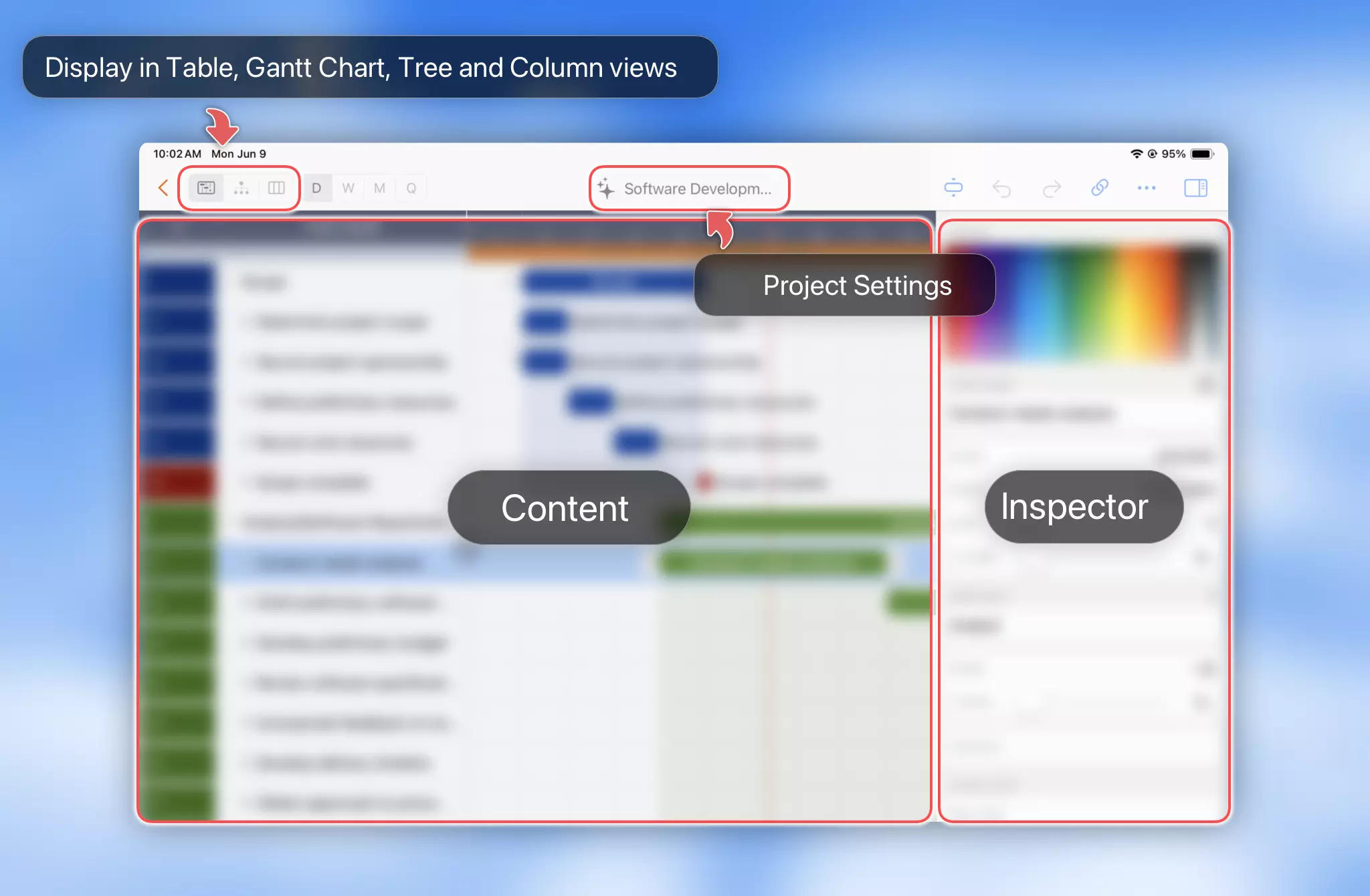Toggle the Inspector panel visibility
Image resolution: width=1370 pixels, height=896 pixels.
pos(1196,188)
